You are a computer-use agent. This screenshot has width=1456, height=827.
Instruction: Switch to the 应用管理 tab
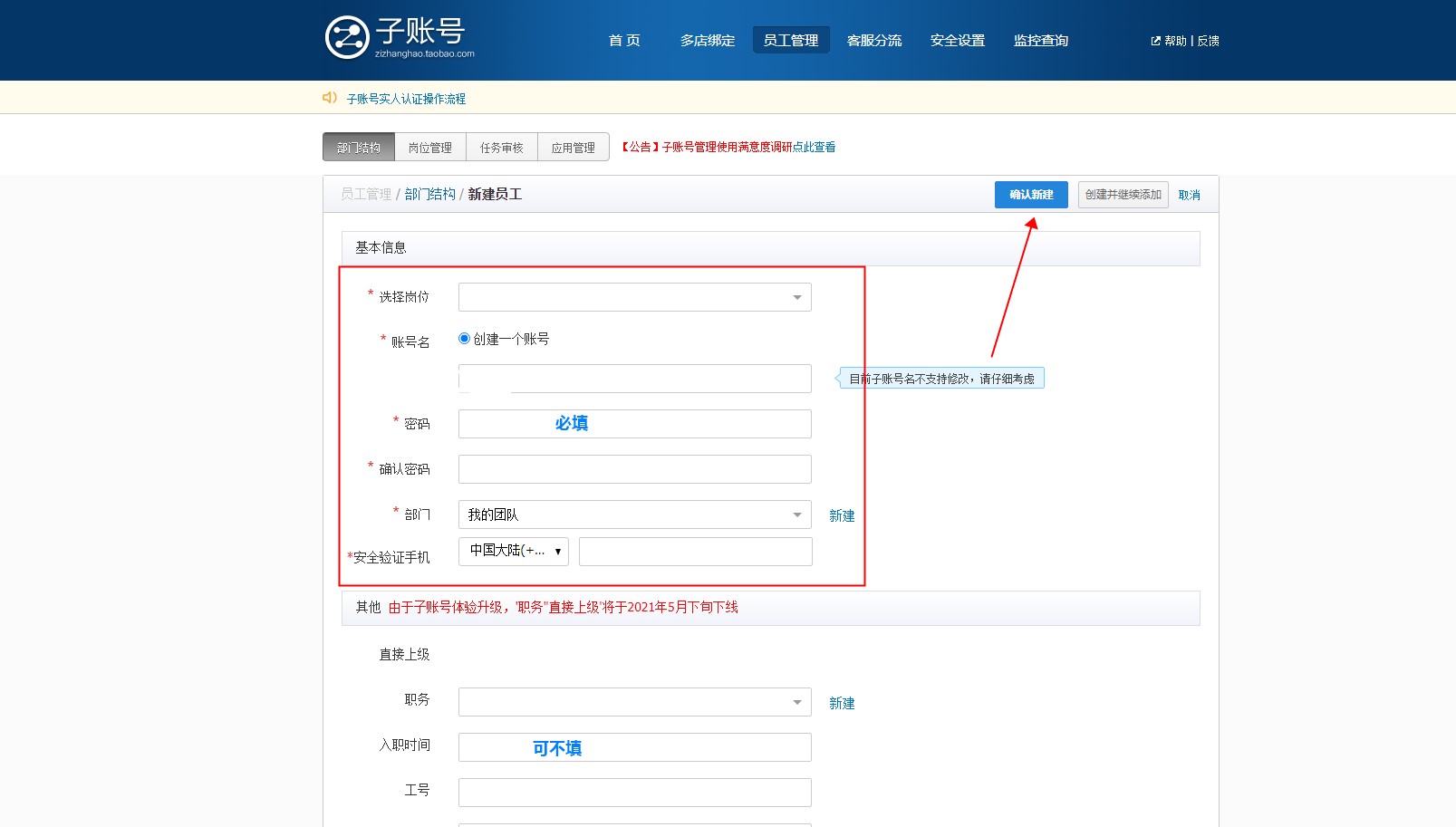574,147
